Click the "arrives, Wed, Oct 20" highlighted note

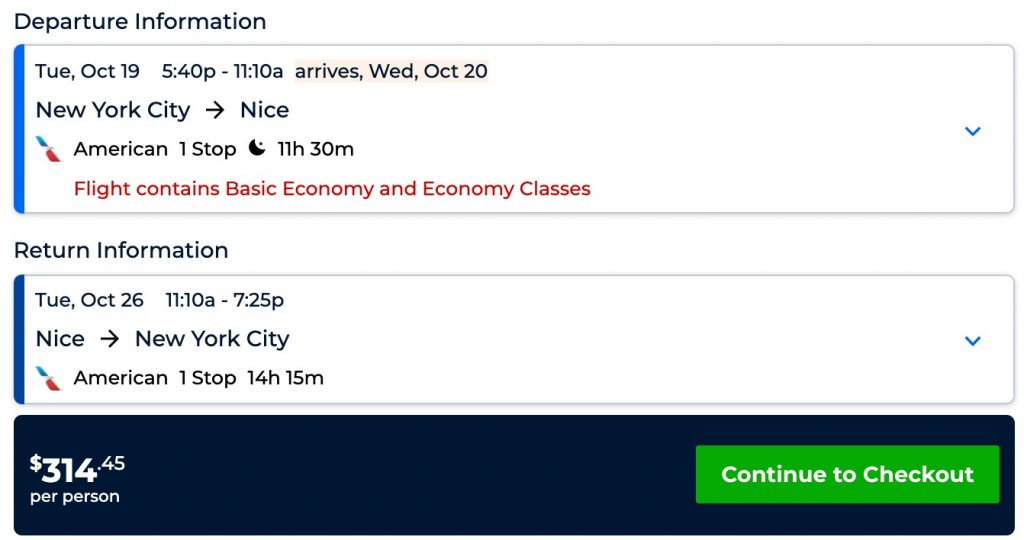click(x=391, y=71)
